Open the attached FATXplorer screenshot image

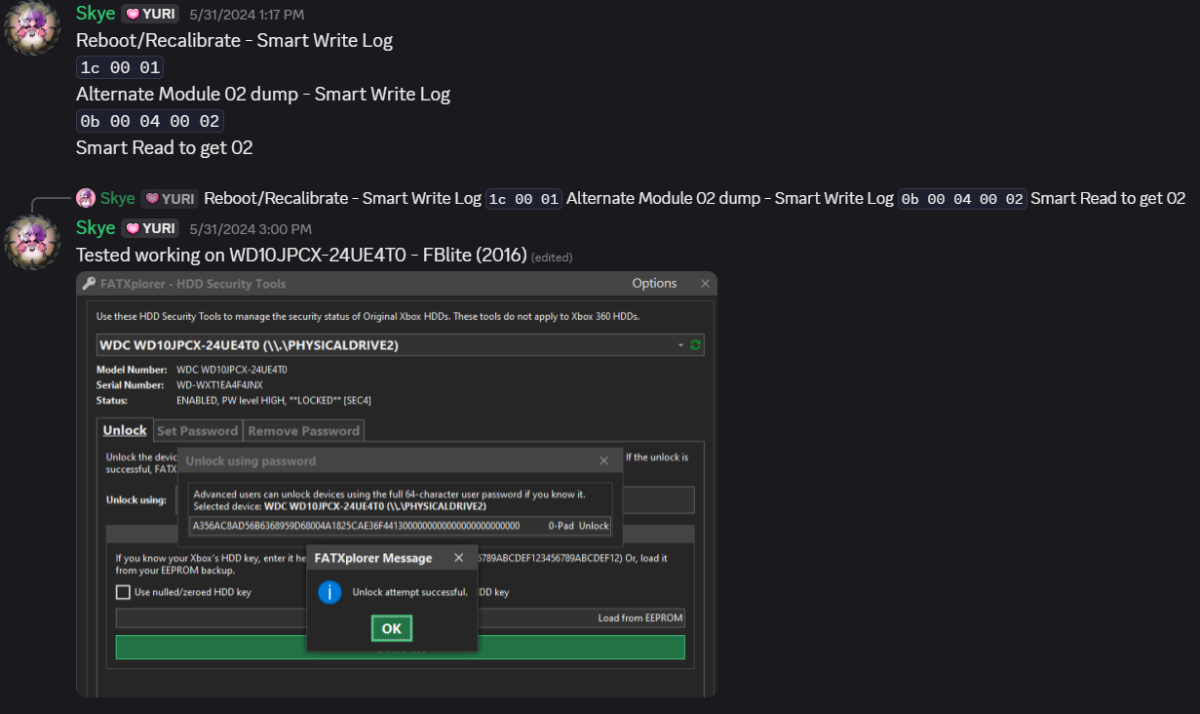click(x=396, y=484)
